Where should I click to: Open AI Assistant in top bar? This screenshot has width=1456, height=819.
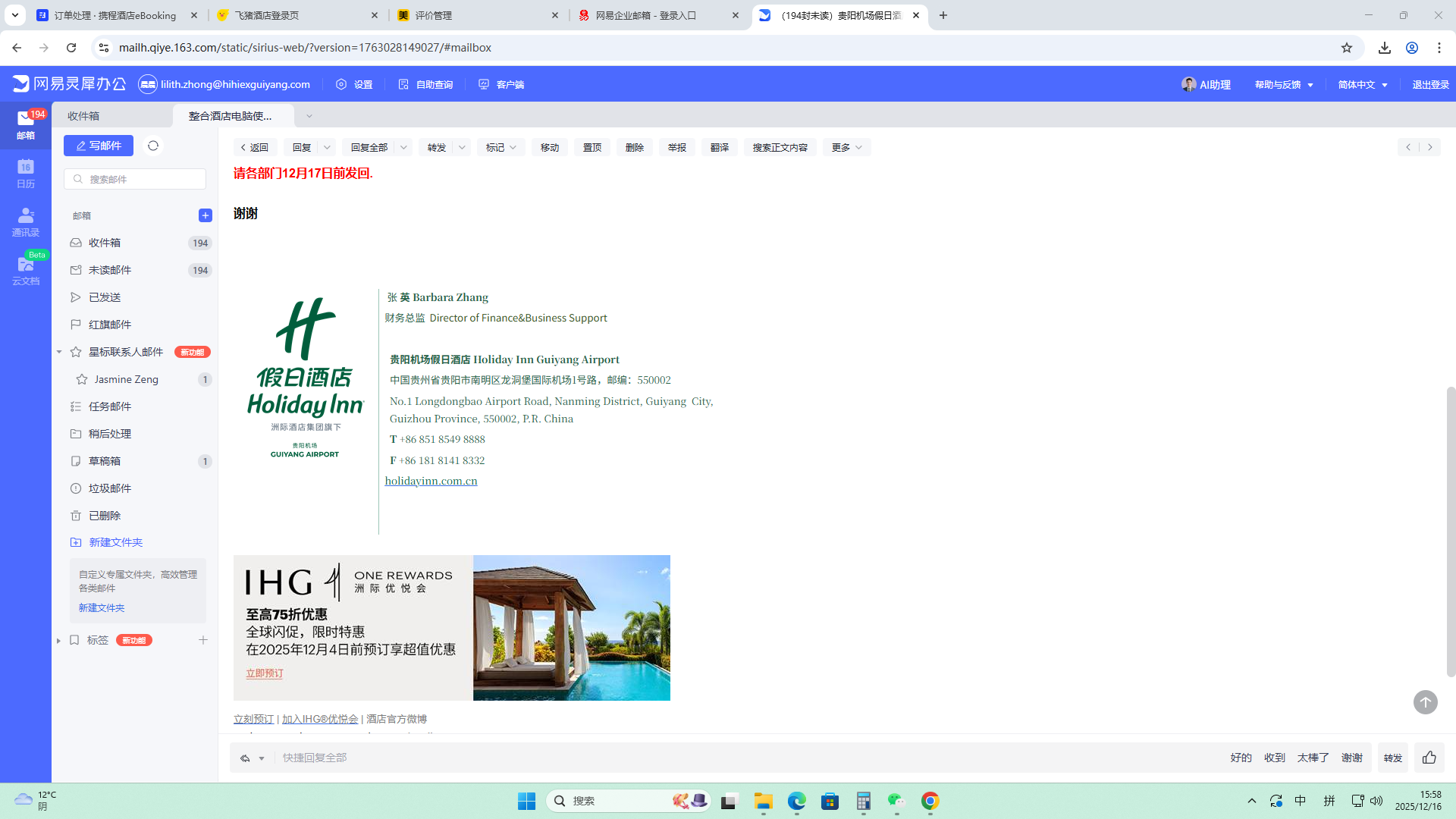[1207, 84]
